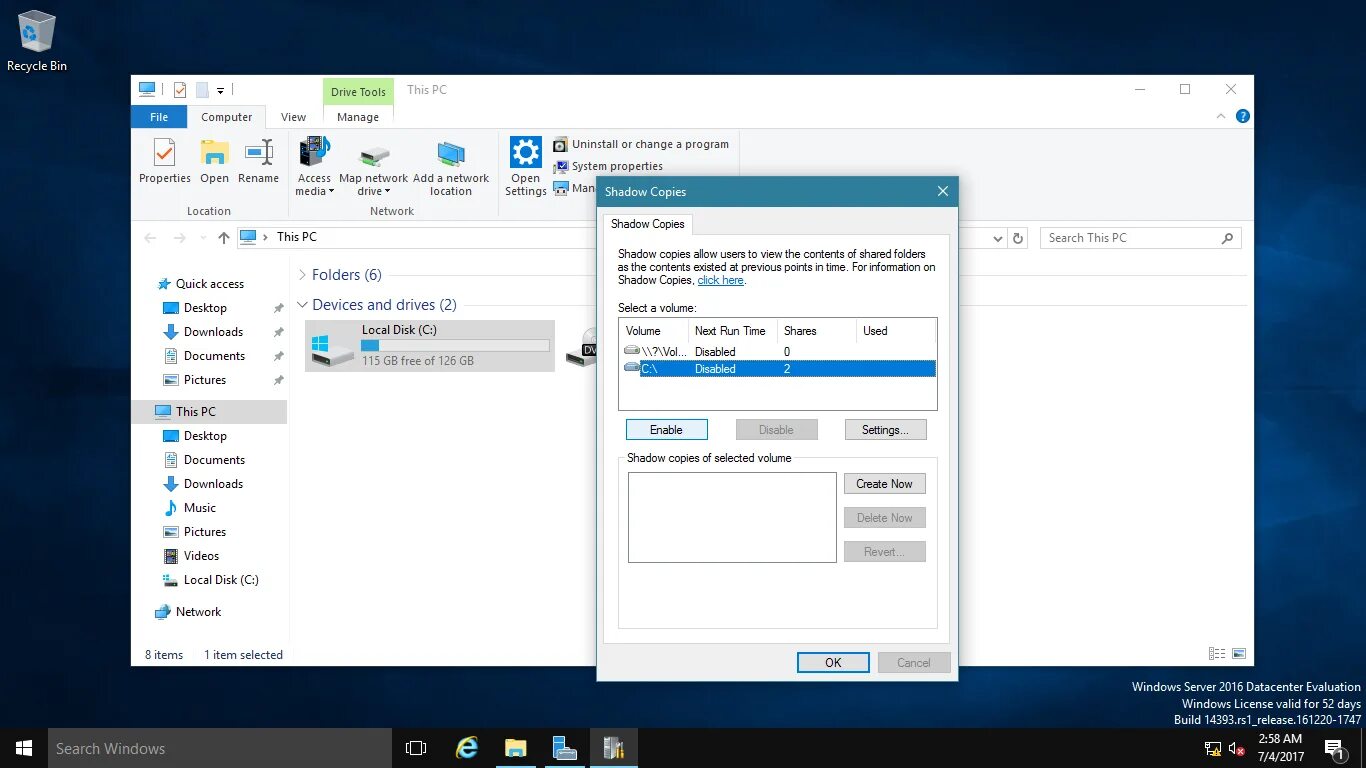The image size is (1366, 768).
Task: Open Explorer Help question mark icon
Action: click(1243, 116)
